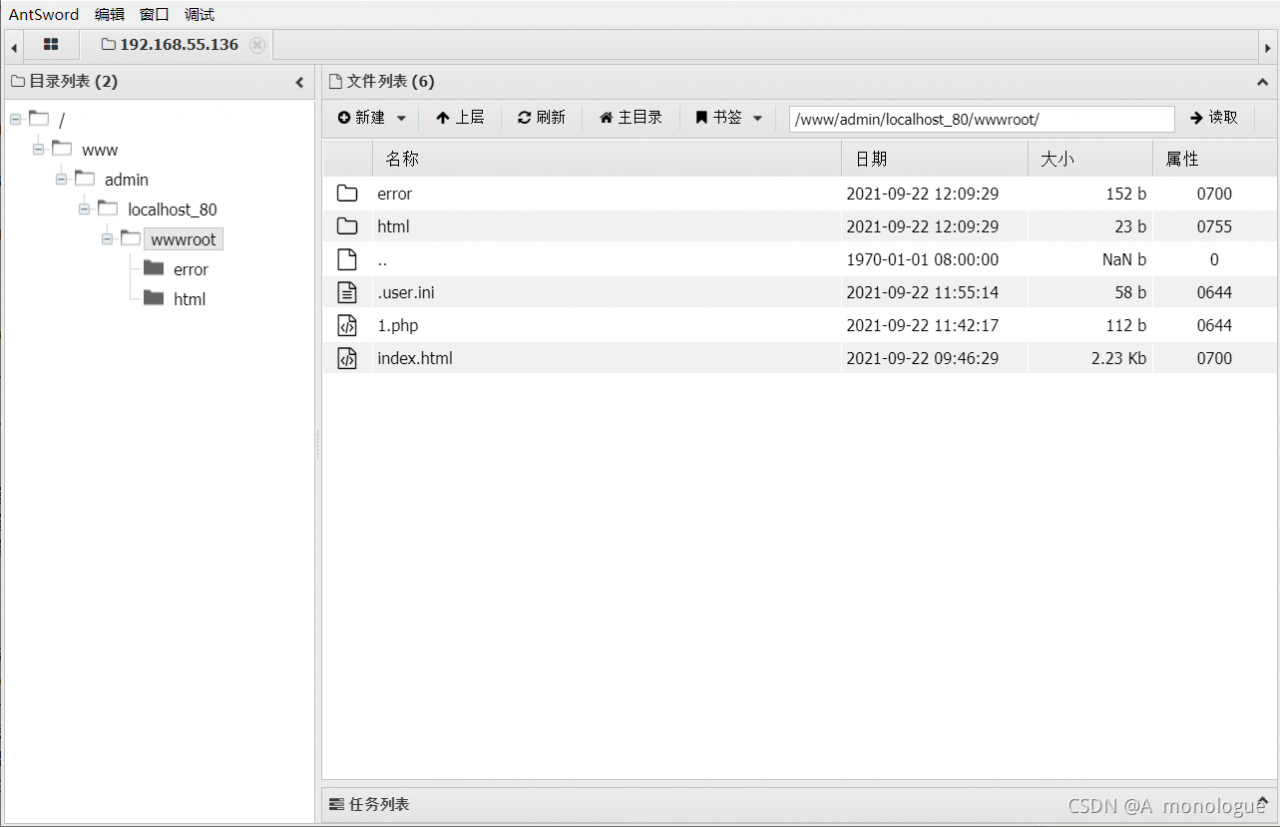
Task: Click the 2.23 Kb size cell
Action: (x=1119, y=358)
